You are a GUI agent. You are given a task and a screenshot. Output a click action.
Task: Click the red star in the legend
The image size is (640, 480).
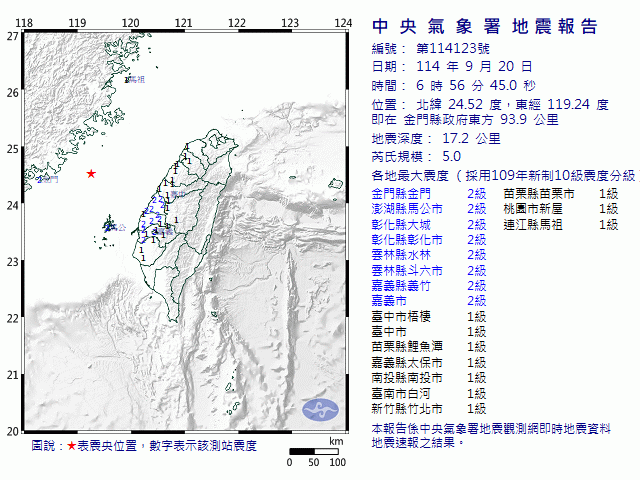(71, 446)
